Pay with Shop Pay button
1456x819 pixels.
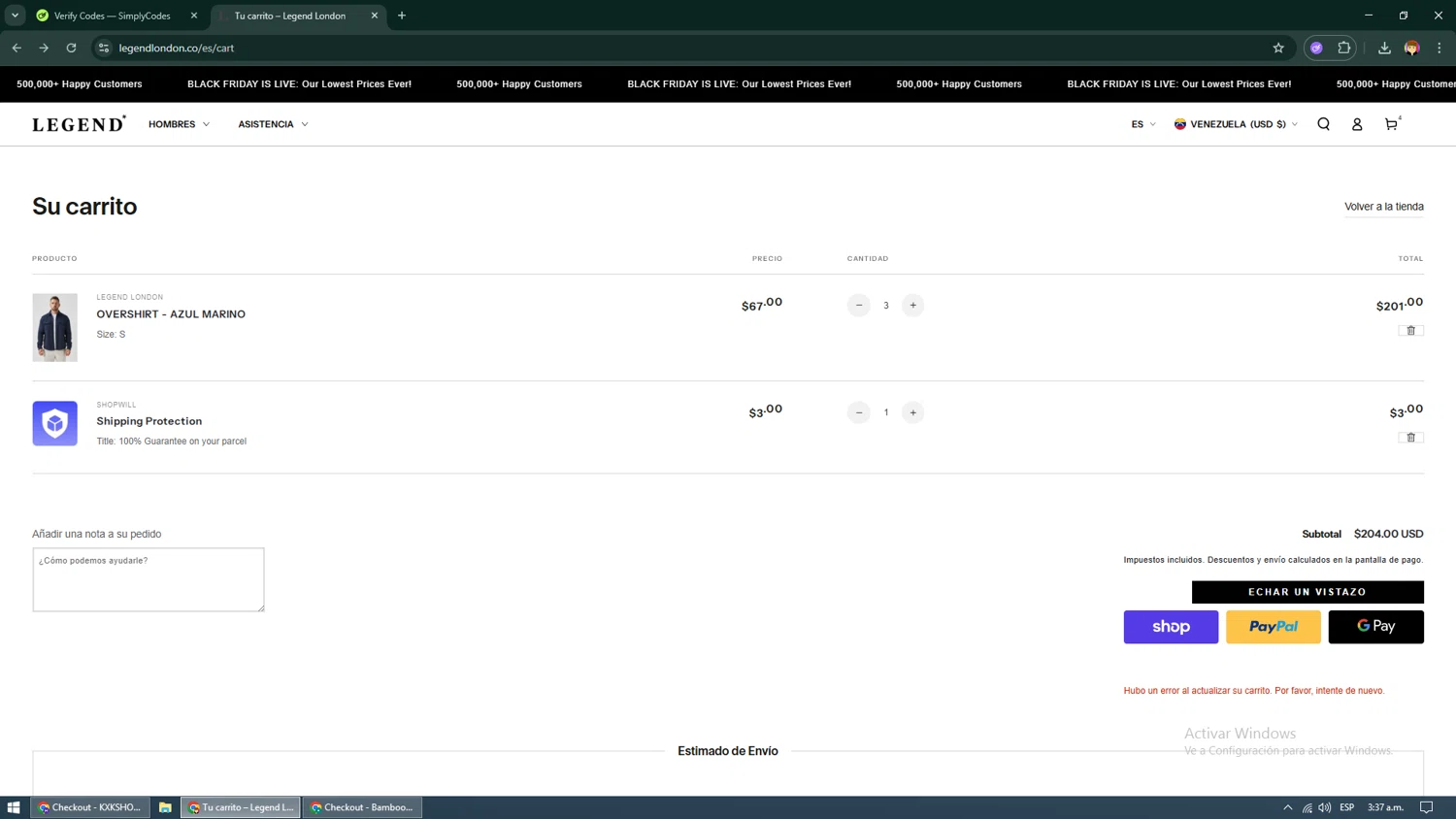pyautogui.click(x=1171, y=627)
